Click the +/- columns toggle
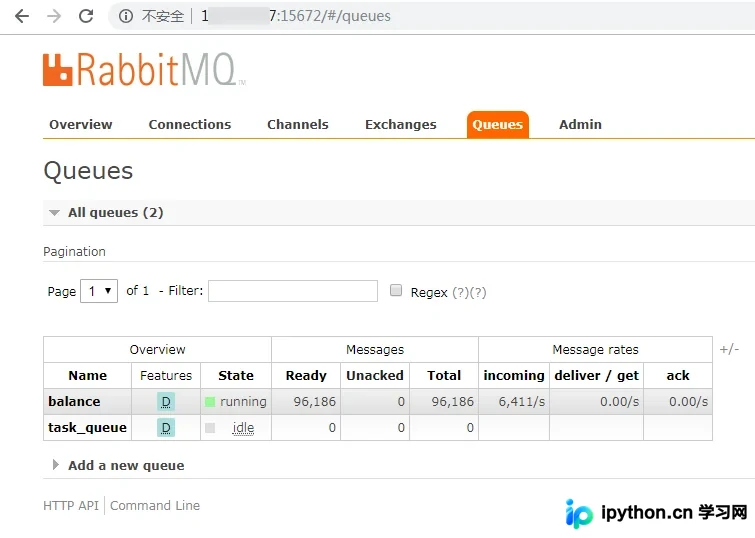Screen dimensions: 755x538 (x=729, y=349)
